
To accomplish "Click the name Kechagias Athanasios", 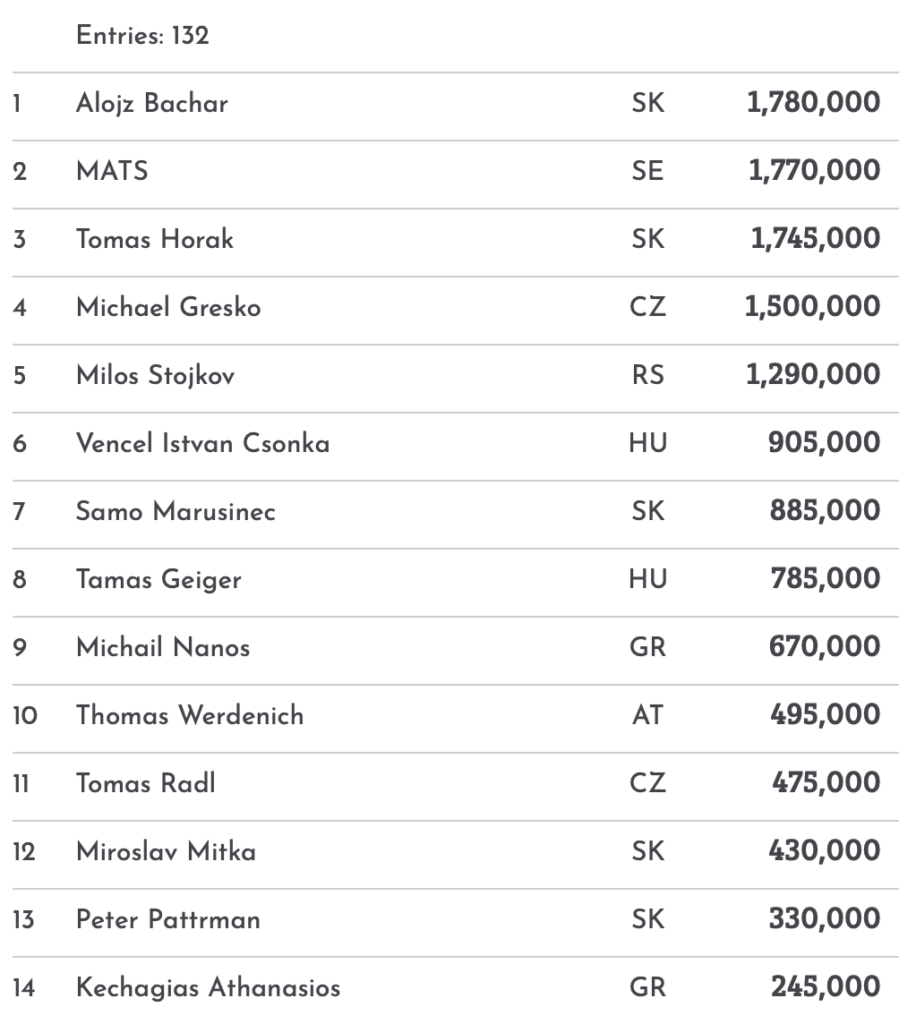I will (x=208, y=988).
